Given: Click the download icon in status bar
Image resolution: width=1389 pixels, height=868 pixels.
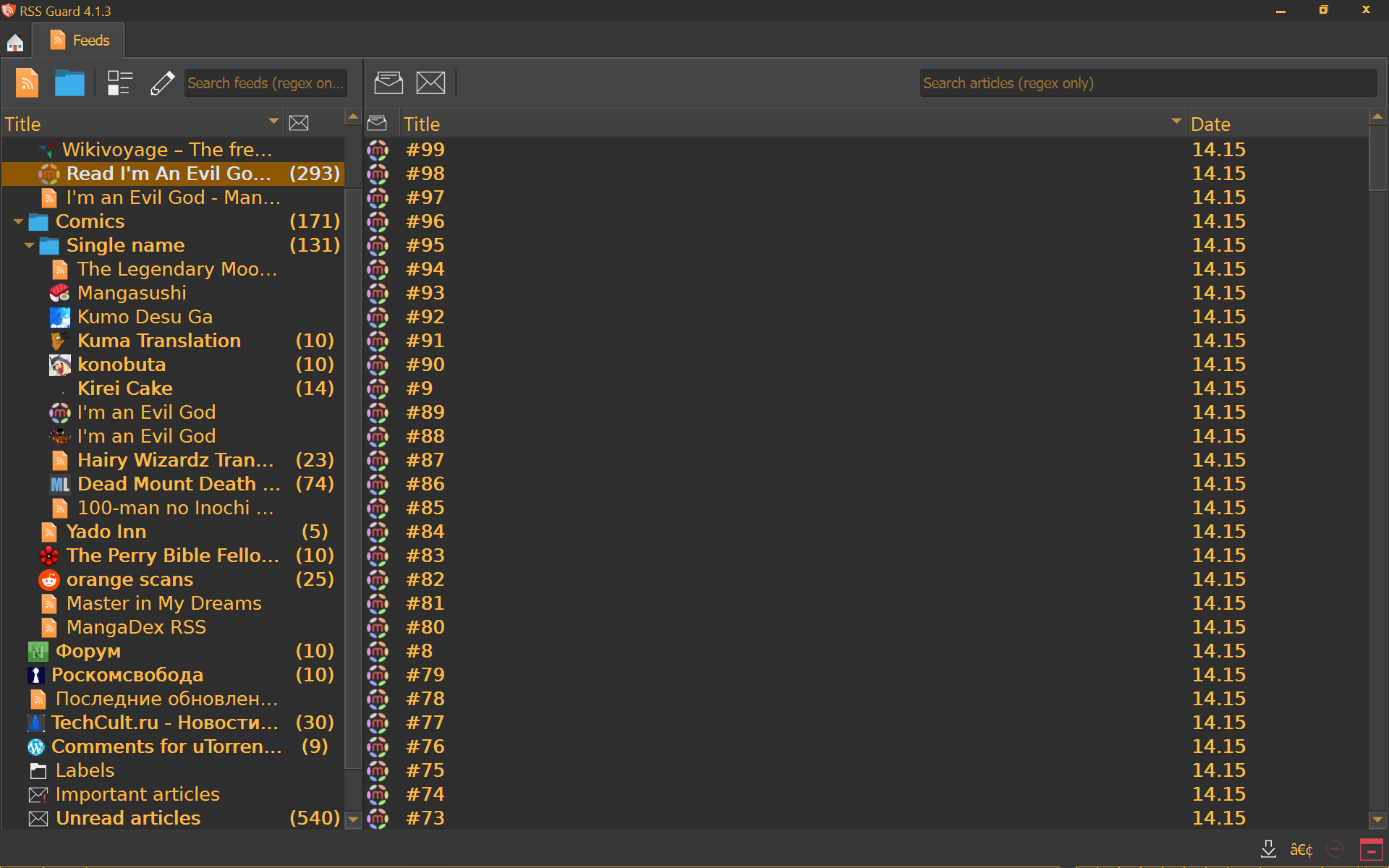Looking at the screenshot, I should click(1268, 849).
